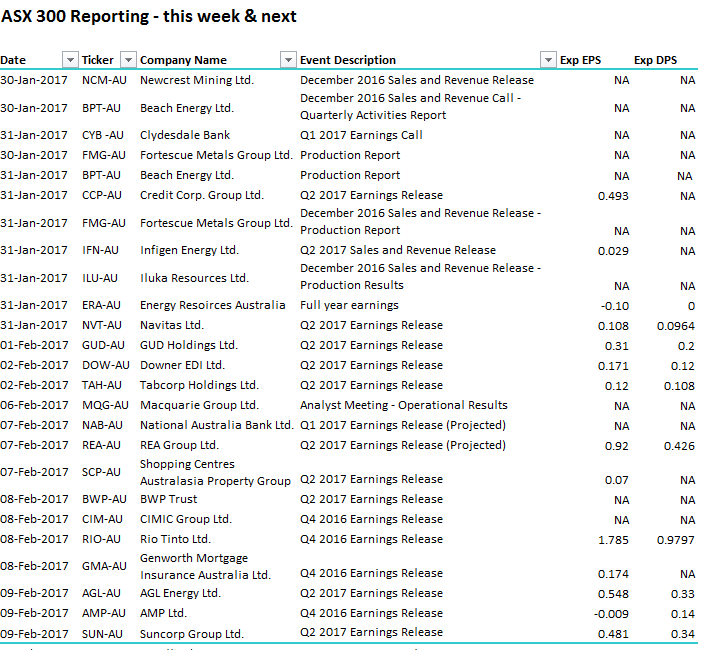
Task: Click the REA Group Ltd. cell
Action: pyautogui.click(x=179, y=445)
